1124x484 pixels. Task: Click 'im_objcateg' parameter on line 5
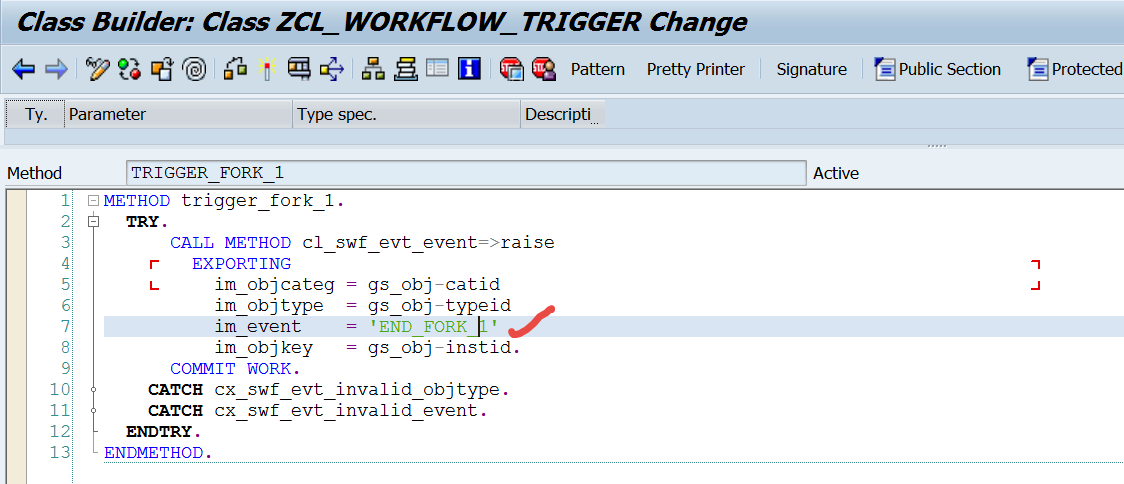point(275,285)
